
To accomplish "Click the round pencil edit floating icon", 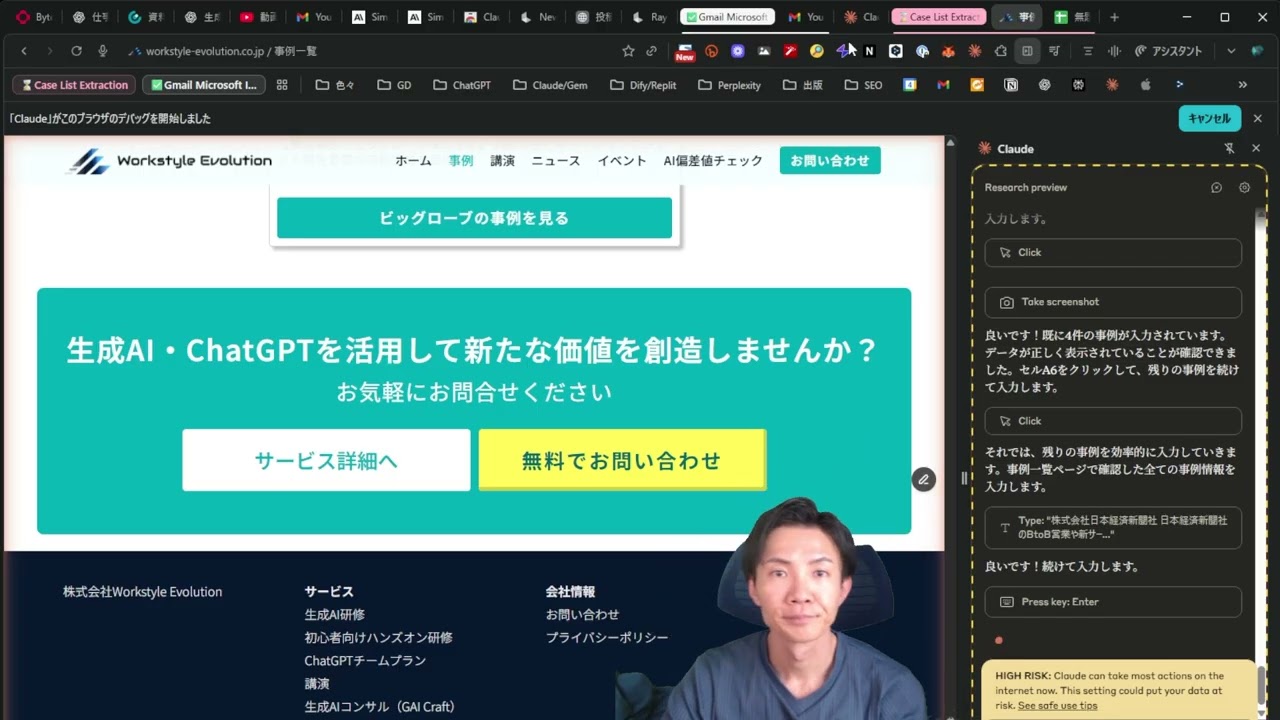I will point(923,480).
